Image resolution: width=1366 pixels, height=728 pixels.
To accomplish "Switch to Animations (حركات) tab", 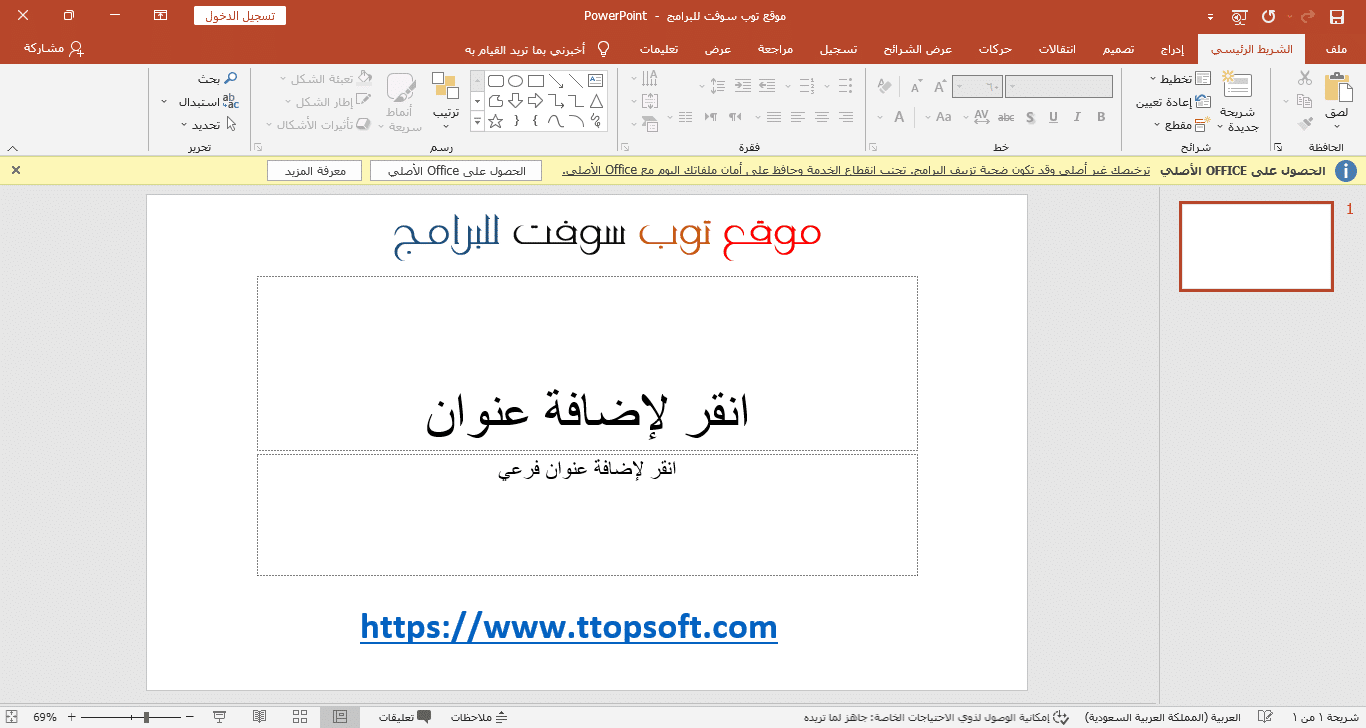I will [995, 49].
